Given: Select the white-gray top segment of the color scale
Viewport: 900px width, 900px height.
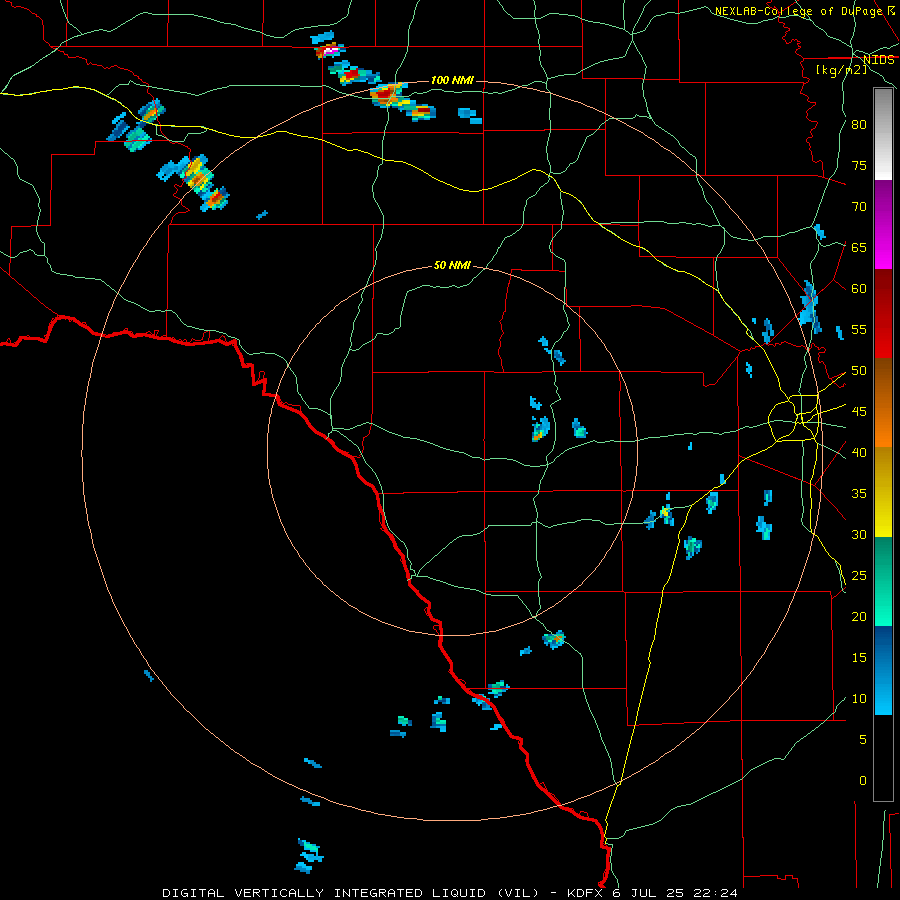Looking at the screenshot, I should click(x=883, y=134).
